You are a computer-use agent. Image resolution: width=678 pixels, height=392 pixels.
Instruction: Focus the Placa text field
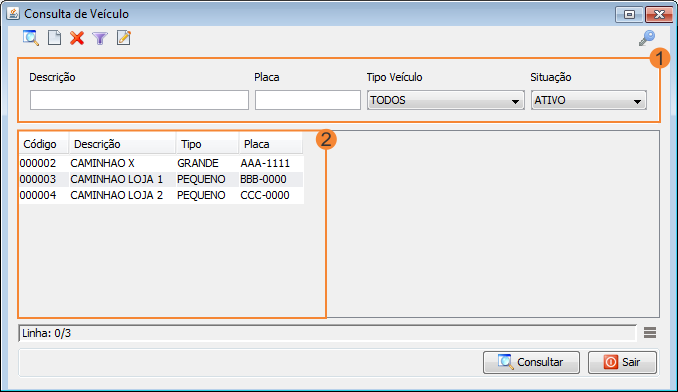point(308,100)
